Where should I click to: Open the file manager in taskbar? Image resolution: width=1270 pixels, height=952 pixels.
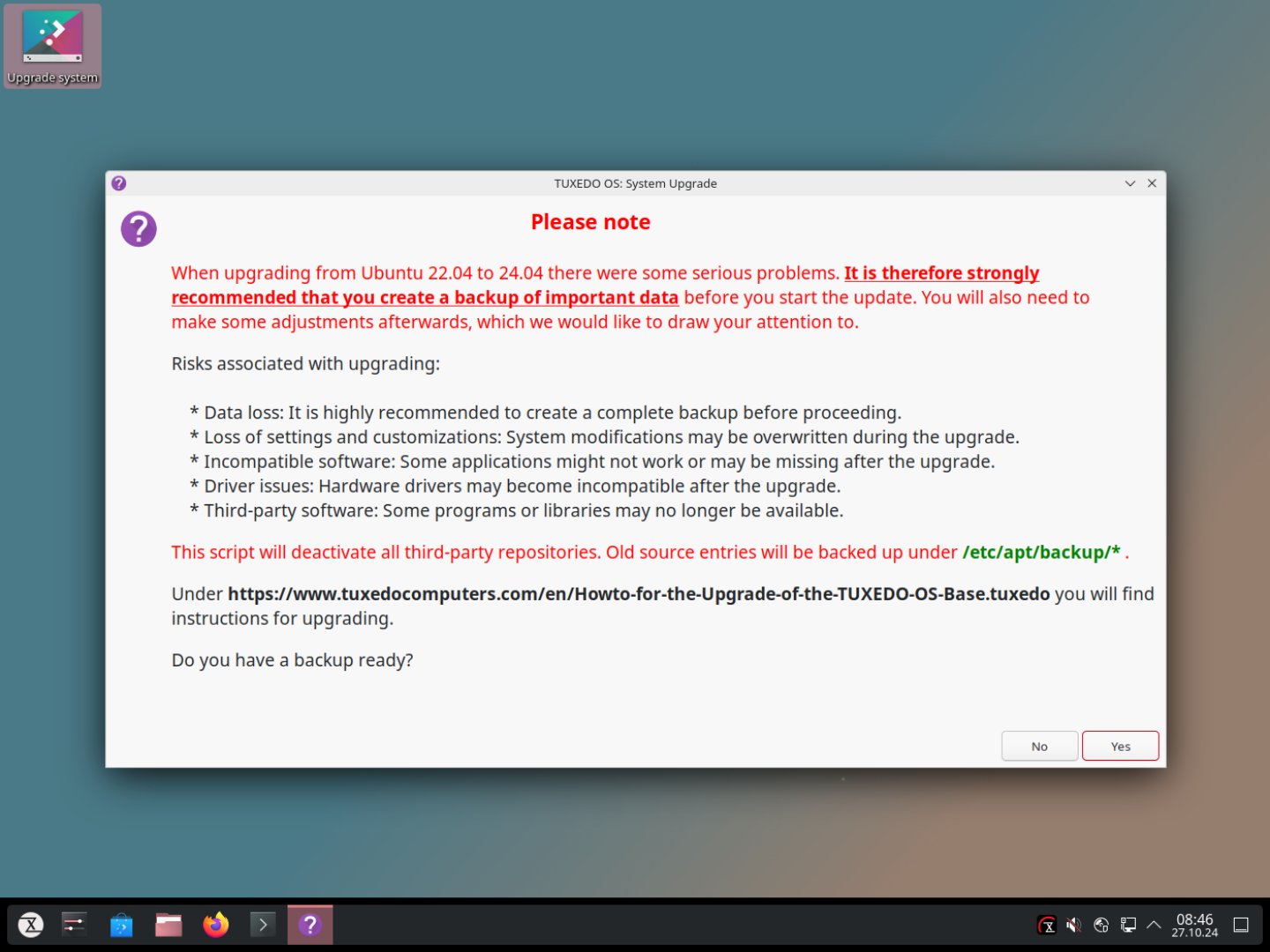point(168,925)
